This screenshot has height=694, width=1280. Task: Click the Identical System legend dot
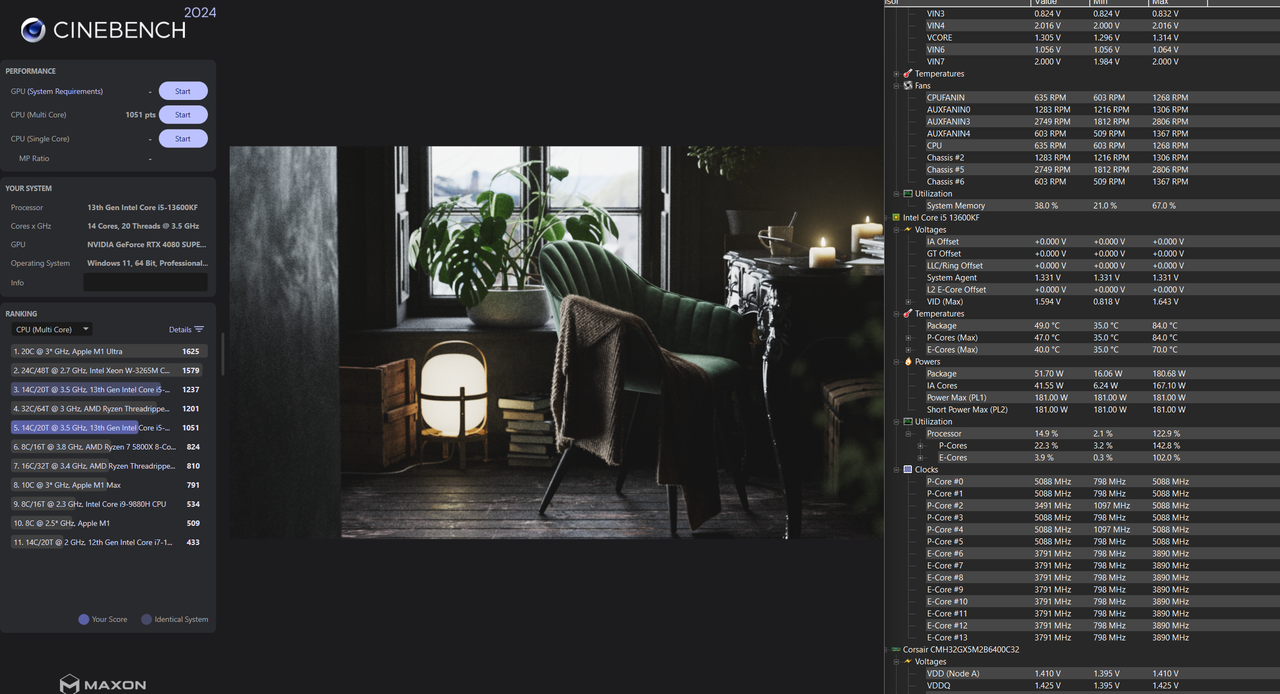[146, 619]
